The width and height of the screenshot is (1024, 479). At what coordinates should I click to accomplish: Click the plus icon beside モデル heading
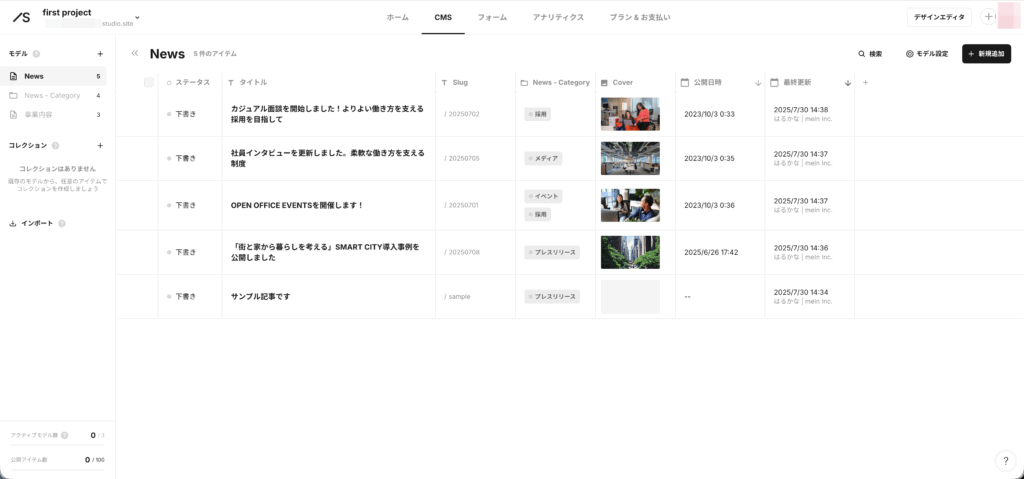99,54
